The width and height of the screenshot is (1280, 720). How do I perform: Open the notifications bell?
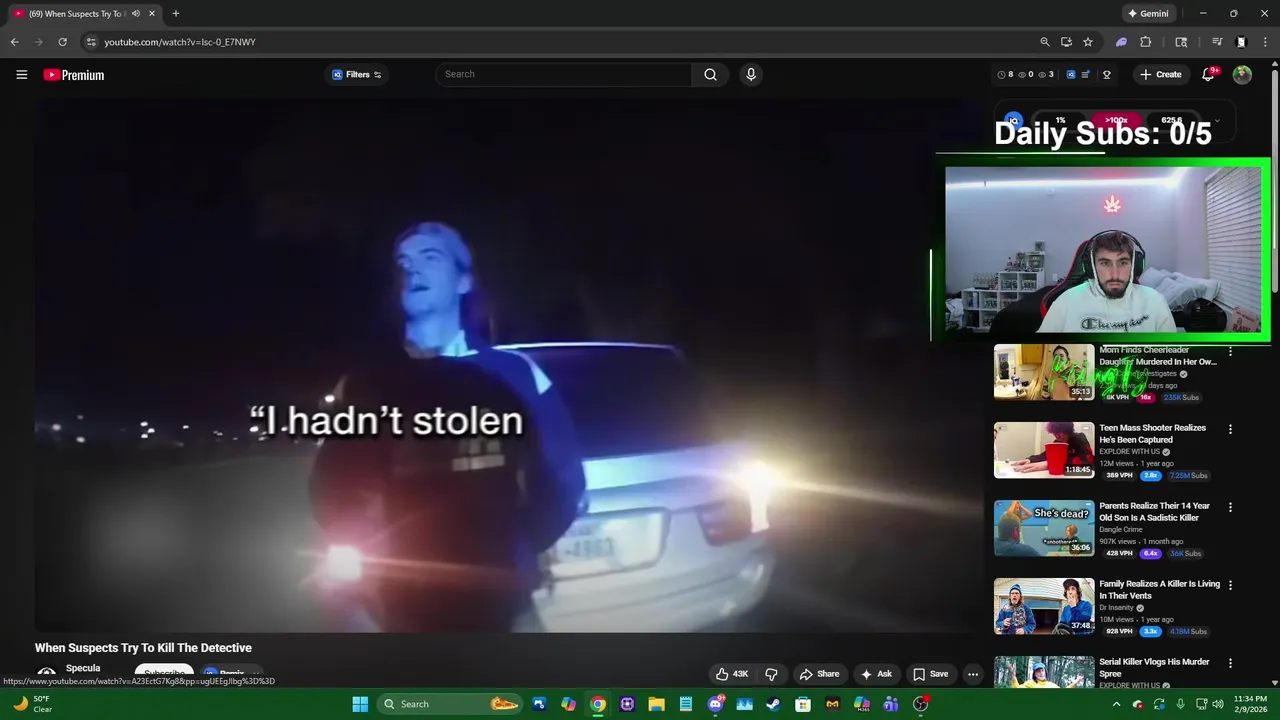coord(1208,75)
